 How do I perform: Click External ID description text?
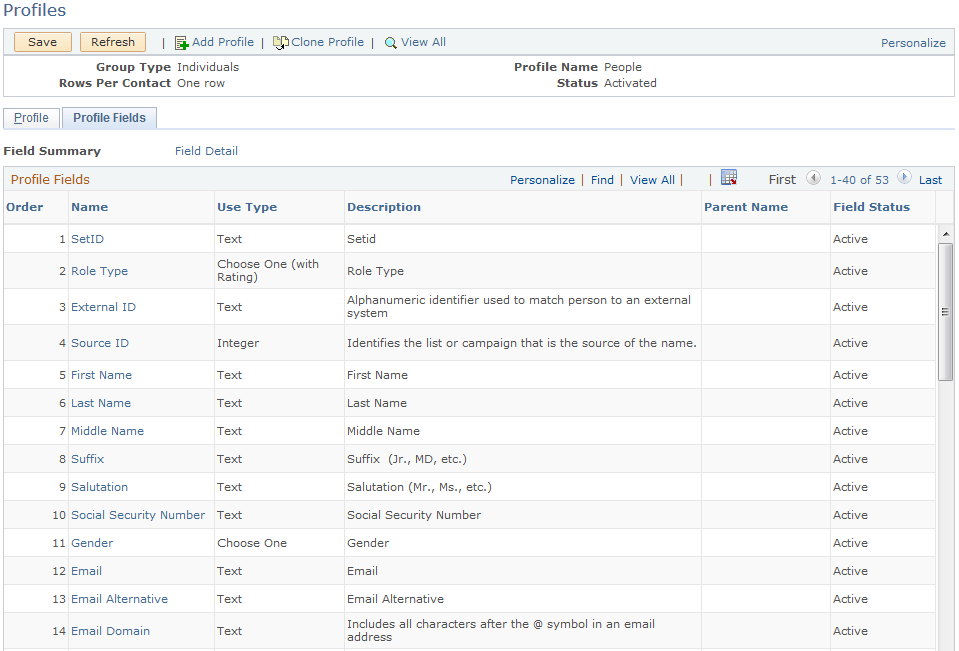coord(519,307)
